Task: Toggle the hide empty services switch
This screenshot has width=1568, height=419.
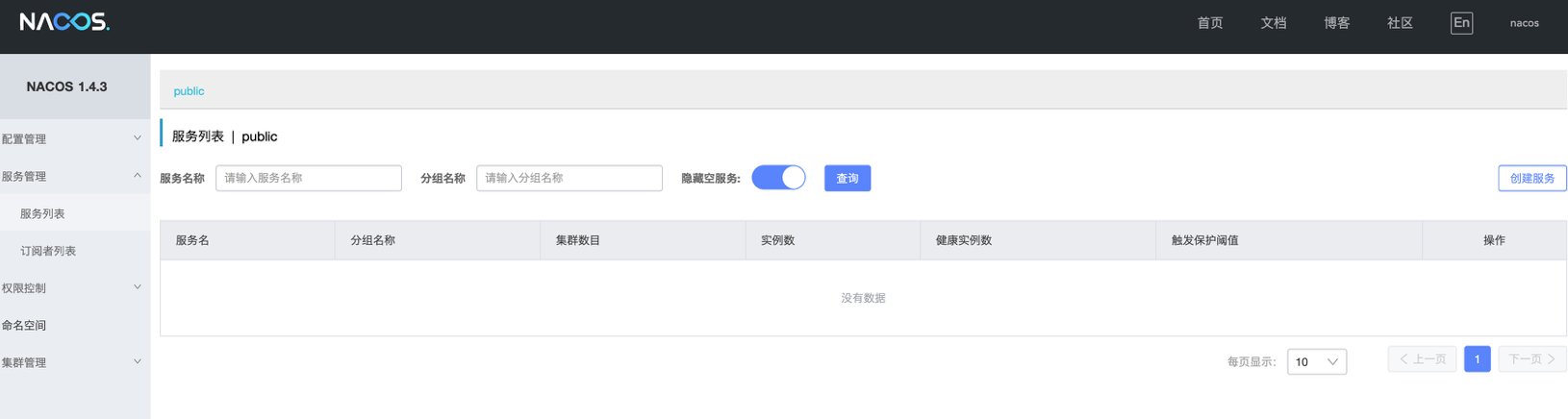Action: (x=778, y=178)
